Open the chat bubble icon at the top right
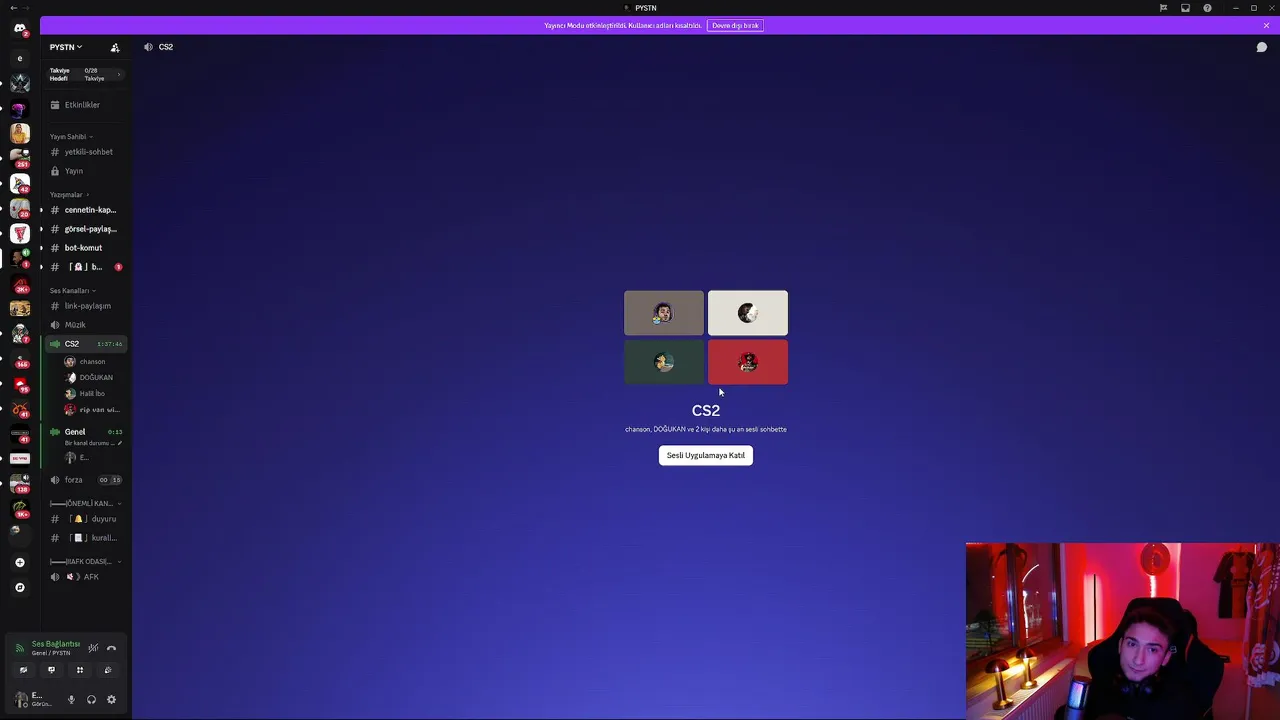The width and height of the screenshot is (1280, 720). click(1262, 47)
